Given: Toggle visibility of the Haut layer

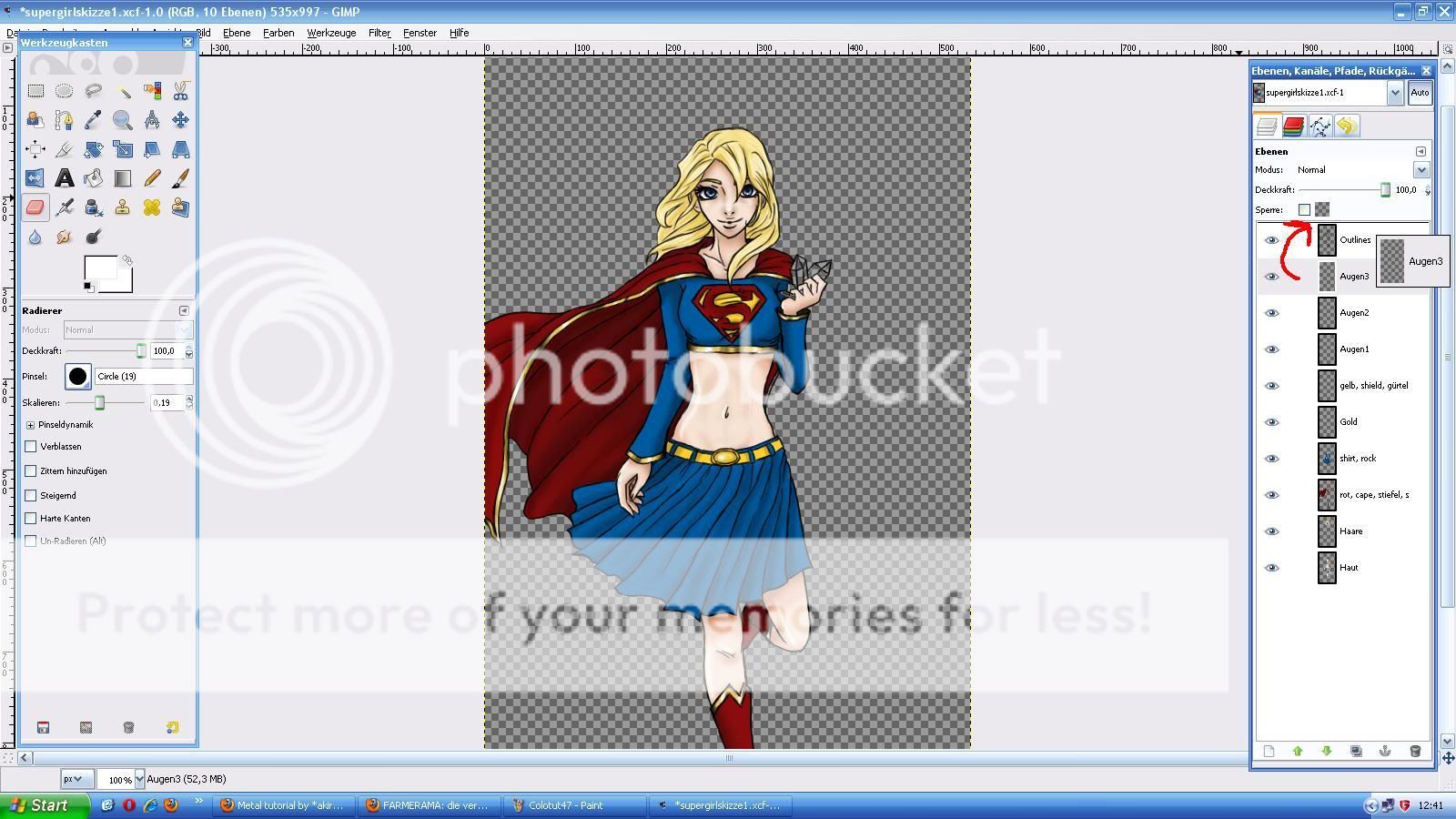Looking at the screenshot, I should (x=1272, y=568).
